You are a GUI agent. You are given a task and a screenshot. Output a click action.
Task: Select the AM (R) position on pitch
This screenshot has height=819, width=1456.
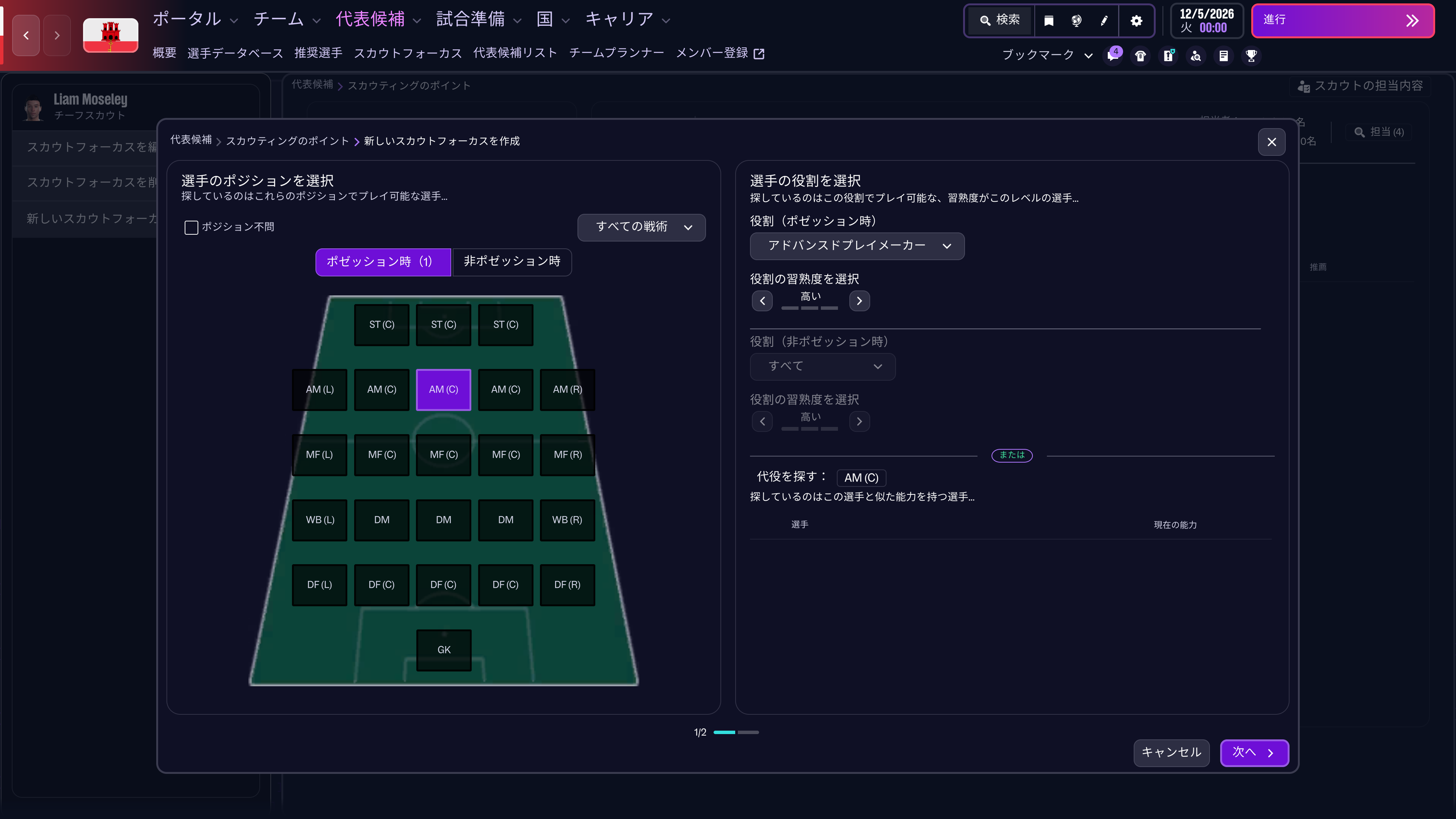coord(568,389)
